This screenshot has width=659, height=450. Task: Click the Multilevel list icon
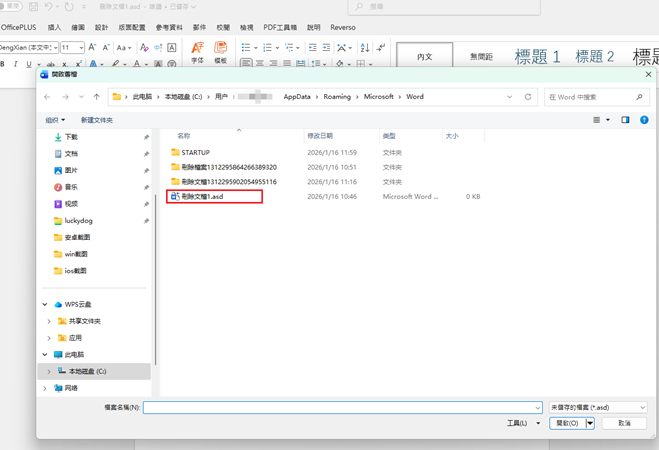[x=289, y=47]
